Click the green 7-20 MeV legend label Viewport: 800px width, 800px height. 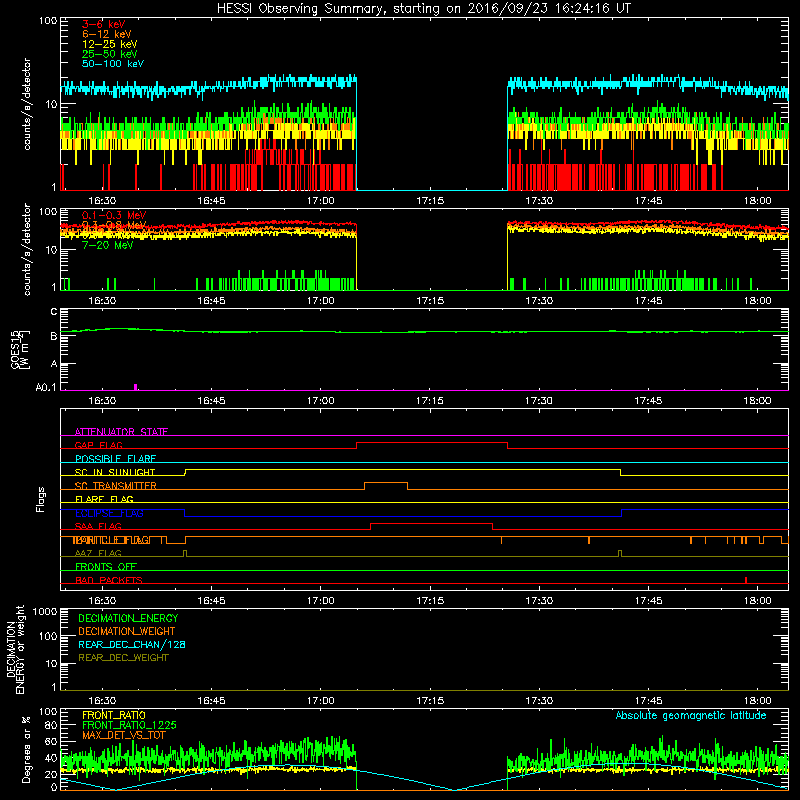(x=108, y=245)
